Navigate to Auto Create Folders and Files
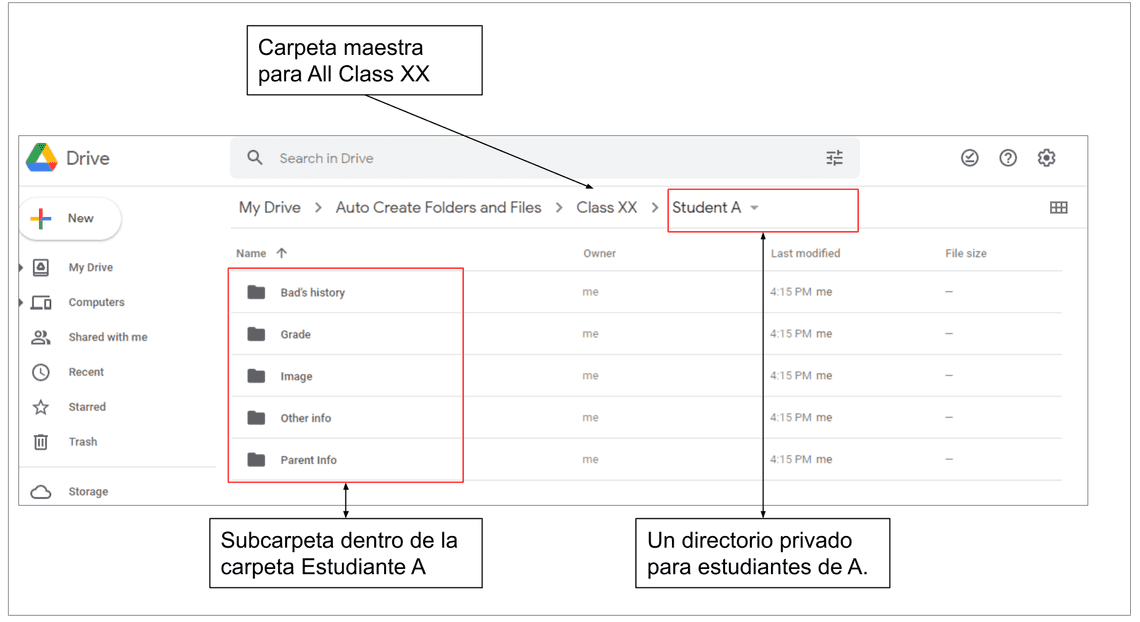Screen dimensions: 1140x622 [438, 208]
